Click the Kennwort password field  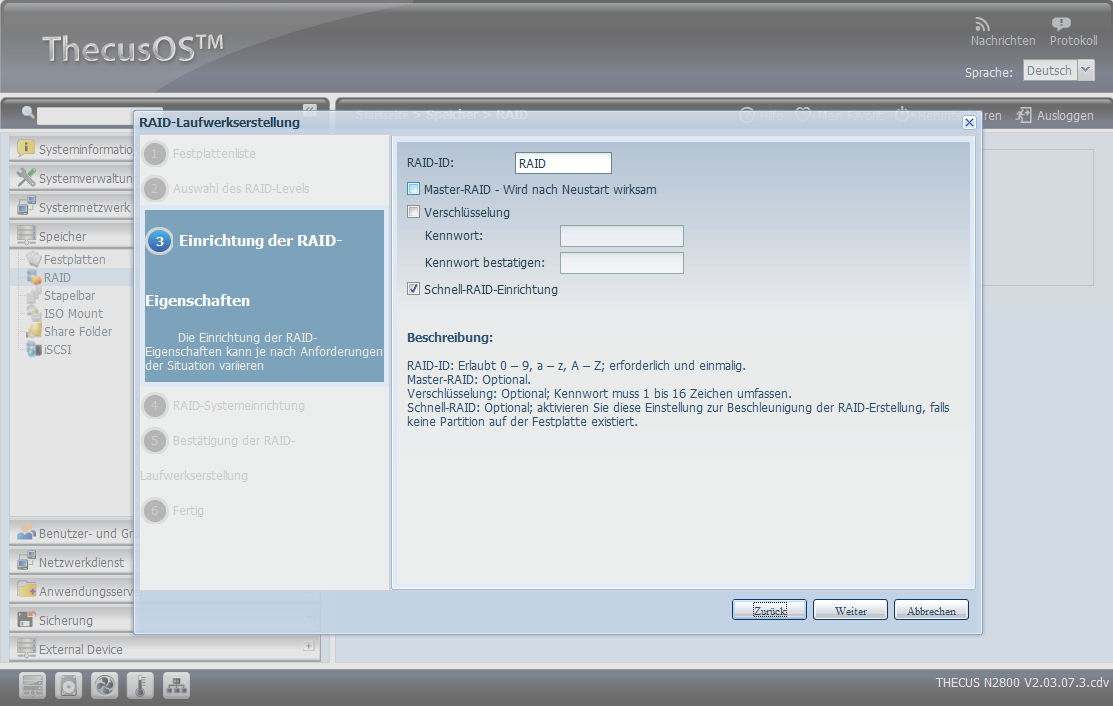pyautogui.click(x=622, y=236)
